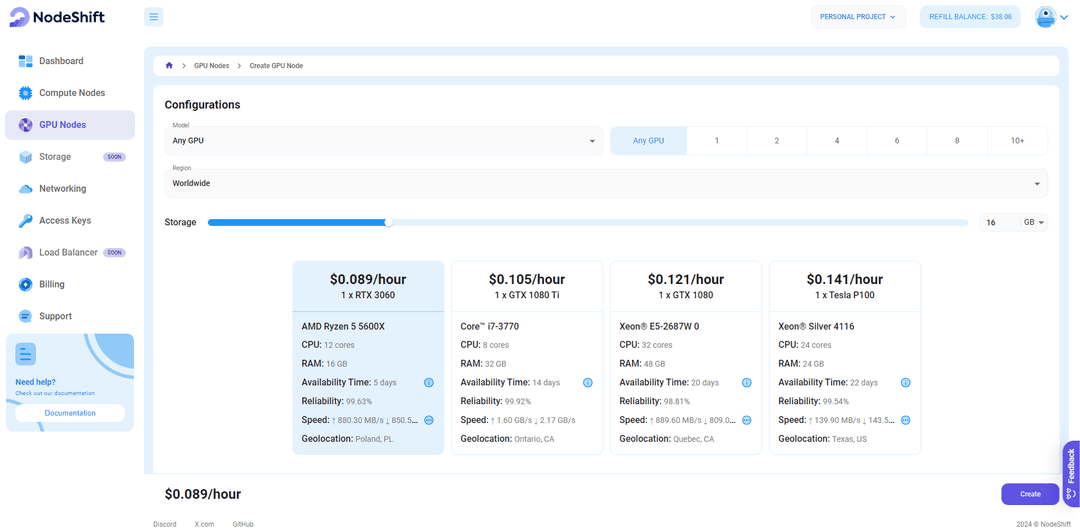Toggle the hamburger sidebar menu button
The width and height of the screenshot is (1080, 531).
pos(154,17)
